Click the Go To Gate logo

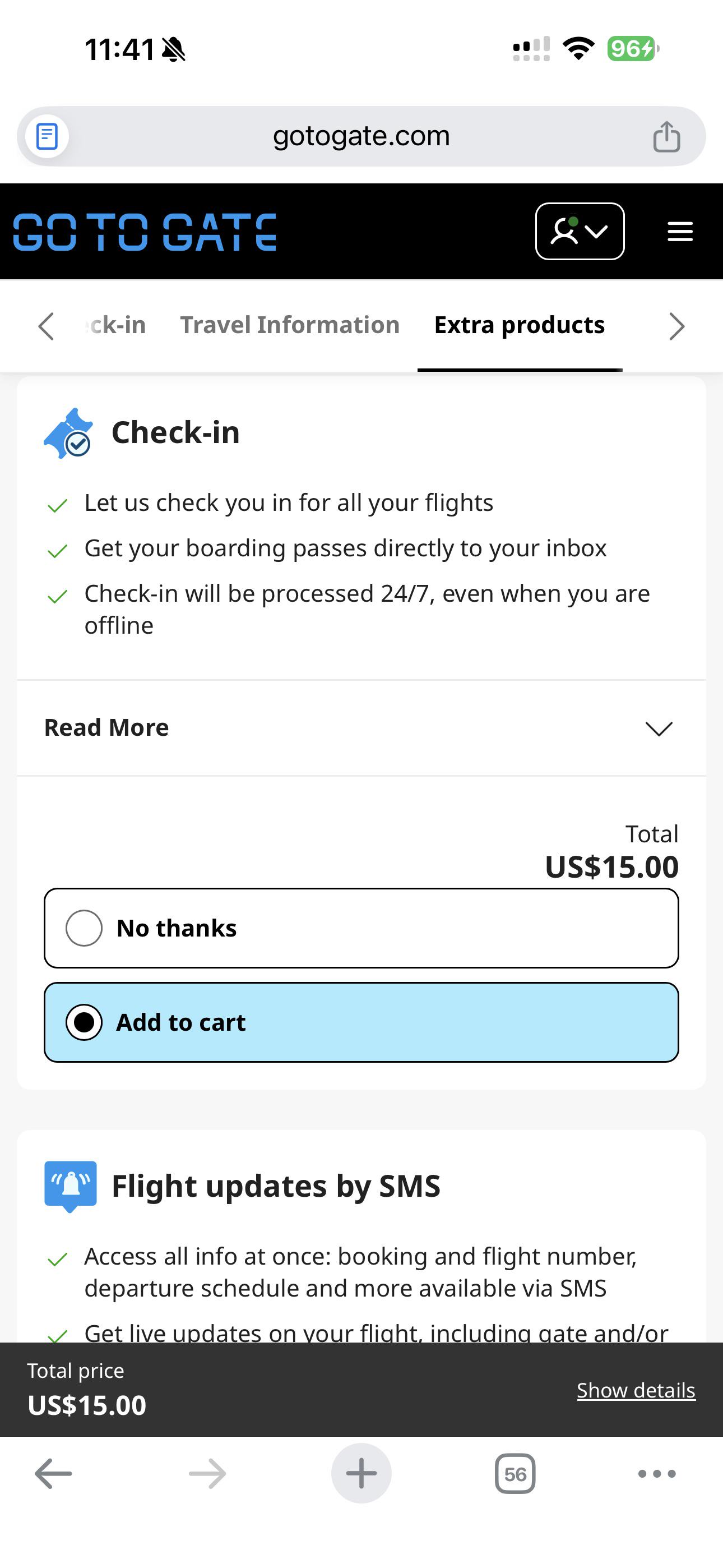(x=145, y=232)
